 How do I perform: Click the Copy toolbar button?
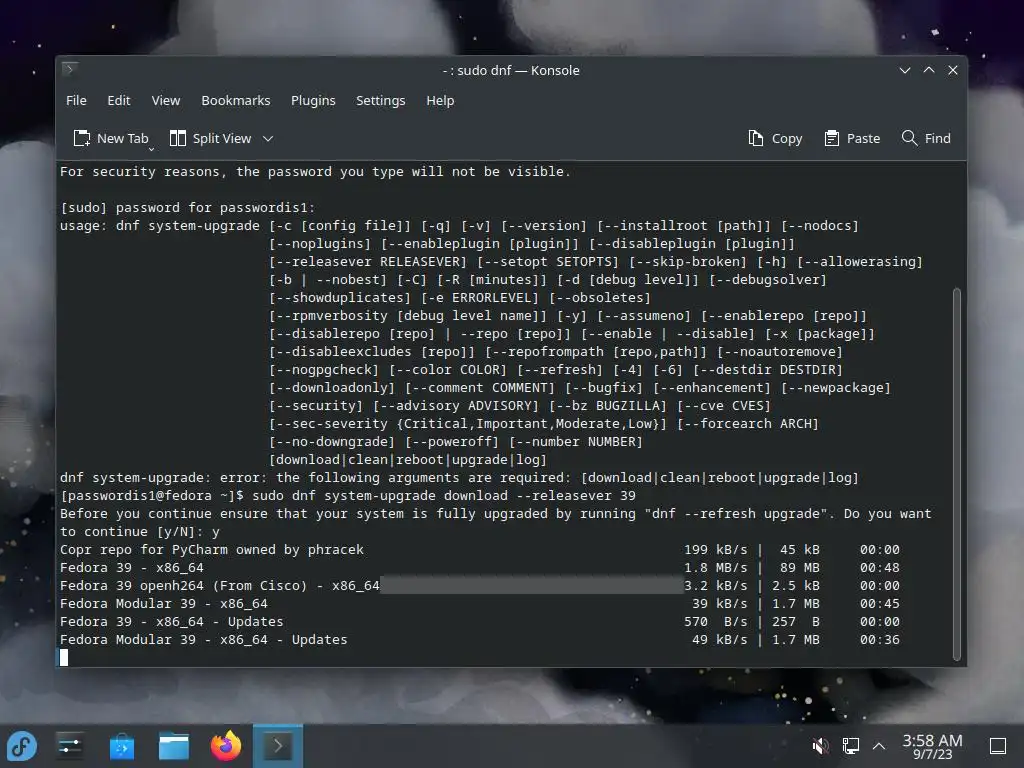[x=775, y=138]
